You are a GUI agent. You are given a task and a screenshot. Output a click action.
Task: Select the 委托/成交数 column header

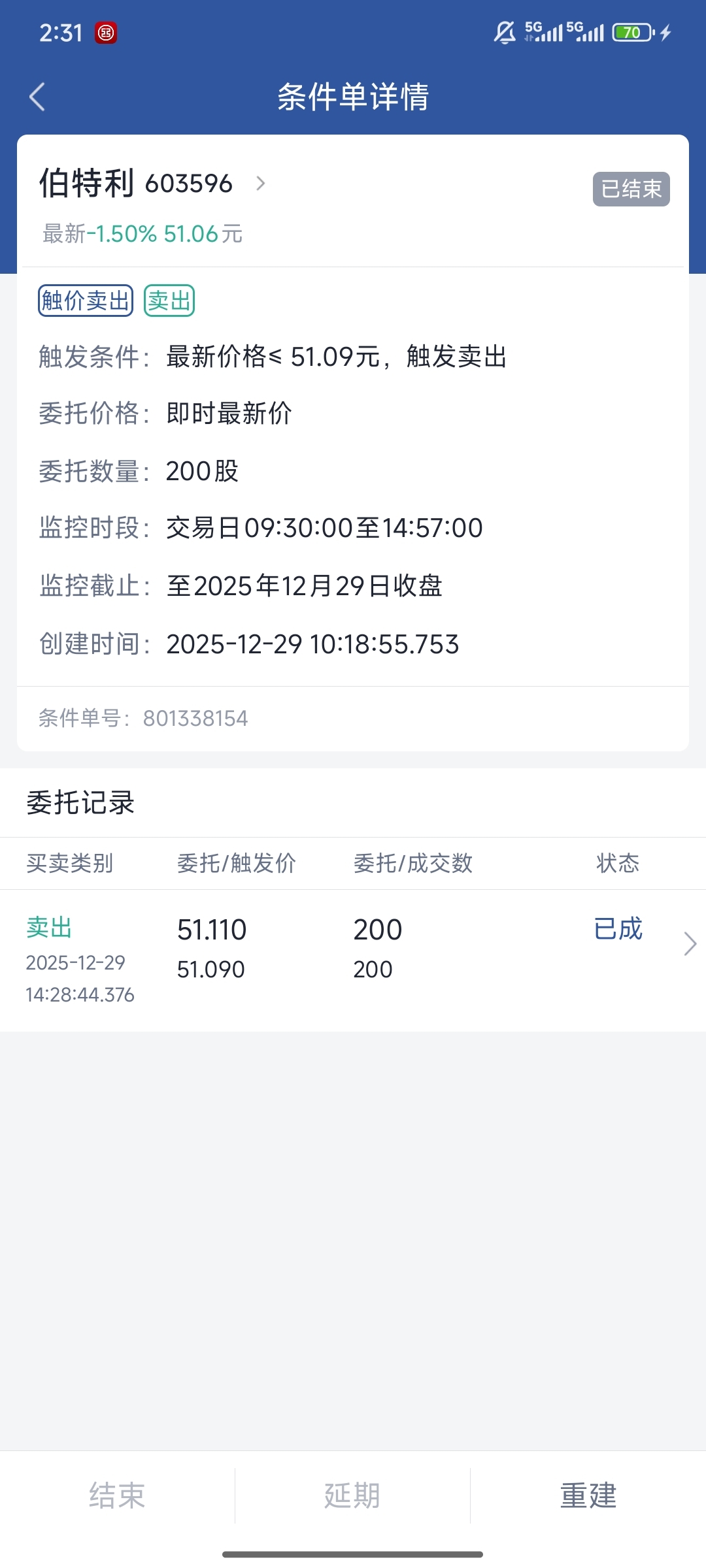point(413,863)
